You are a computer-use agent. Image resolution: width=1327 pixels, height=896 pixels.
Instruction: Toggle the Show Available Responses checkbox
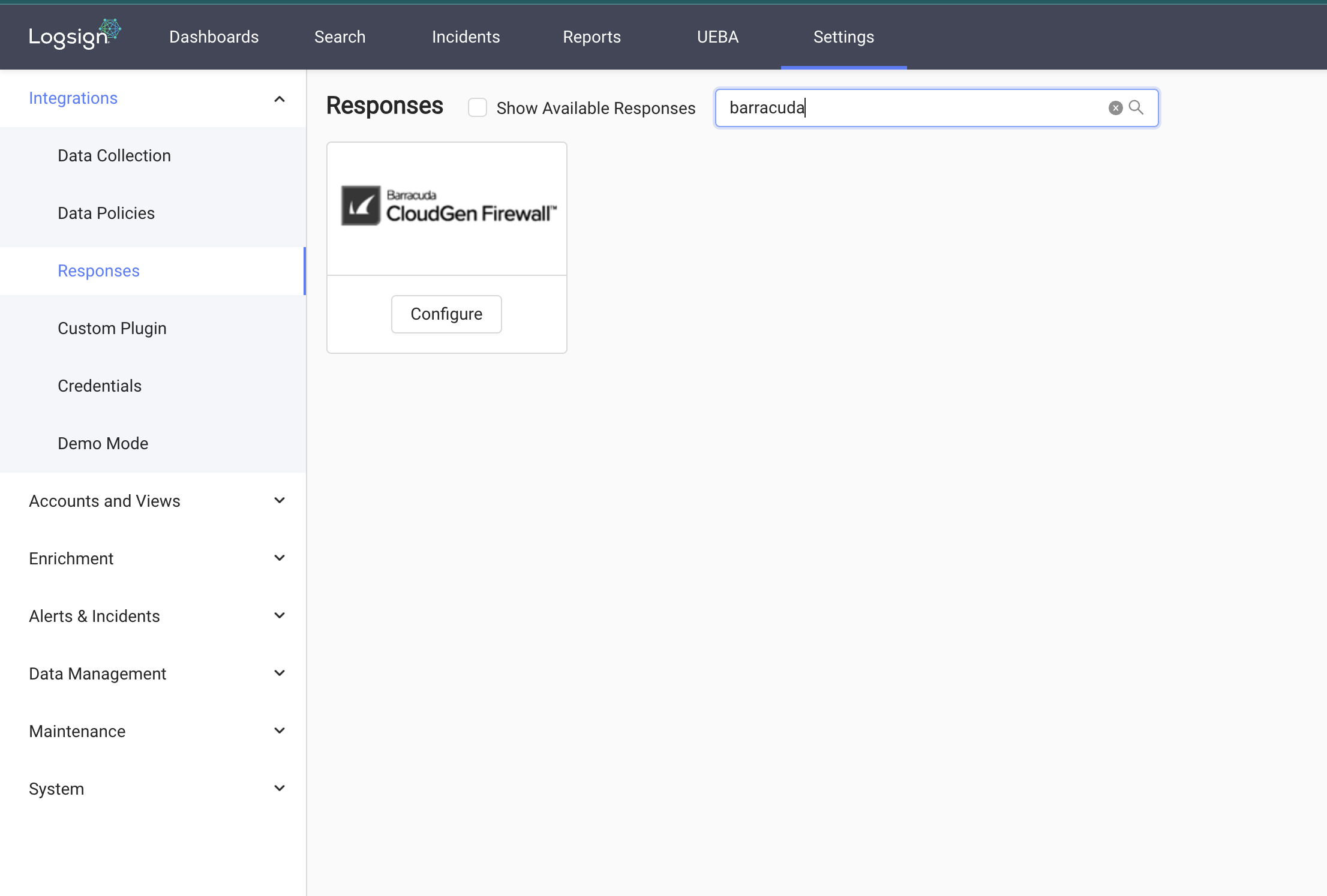478,108
